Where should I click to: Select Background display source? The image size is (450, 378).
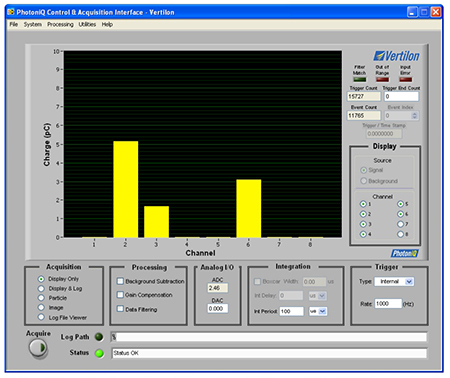point(363,181)
